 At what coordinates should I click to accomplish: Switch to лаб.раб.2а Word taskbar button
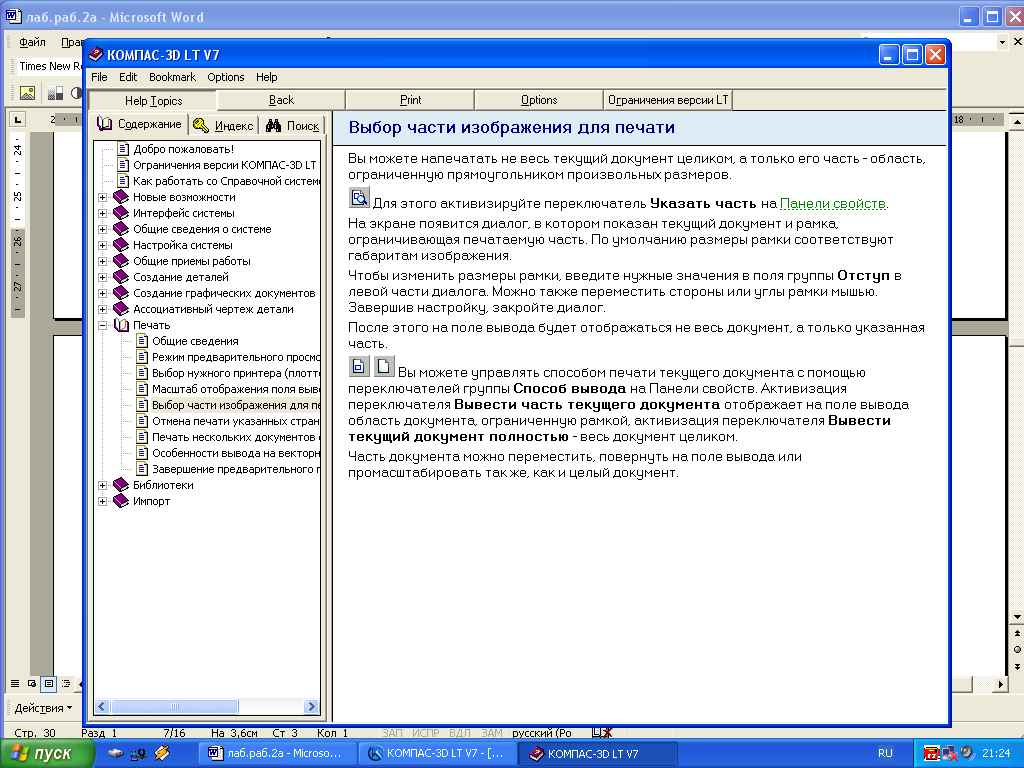point(277,753)
